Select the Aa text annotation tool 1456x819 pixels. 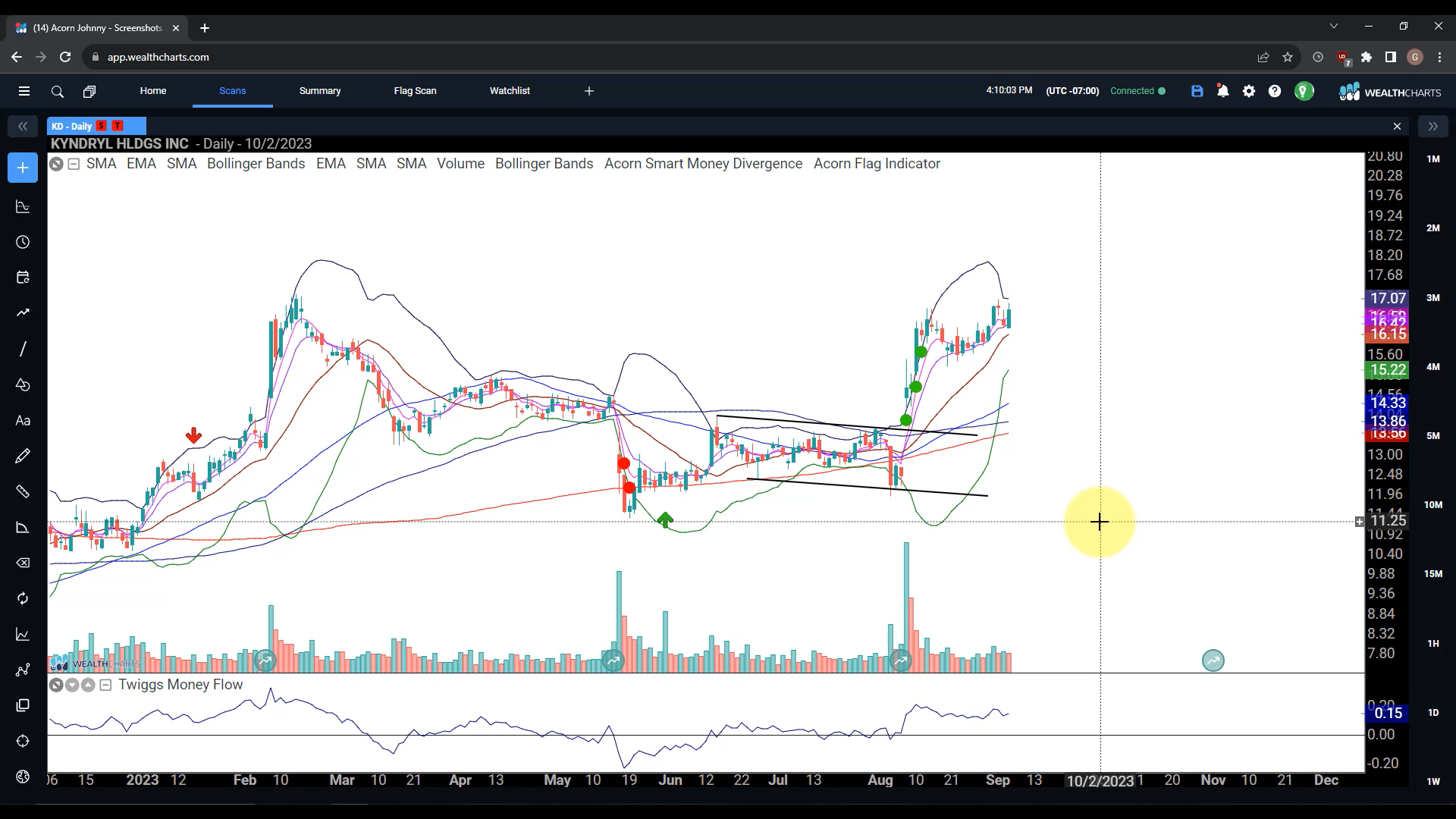tap(23, 420)
